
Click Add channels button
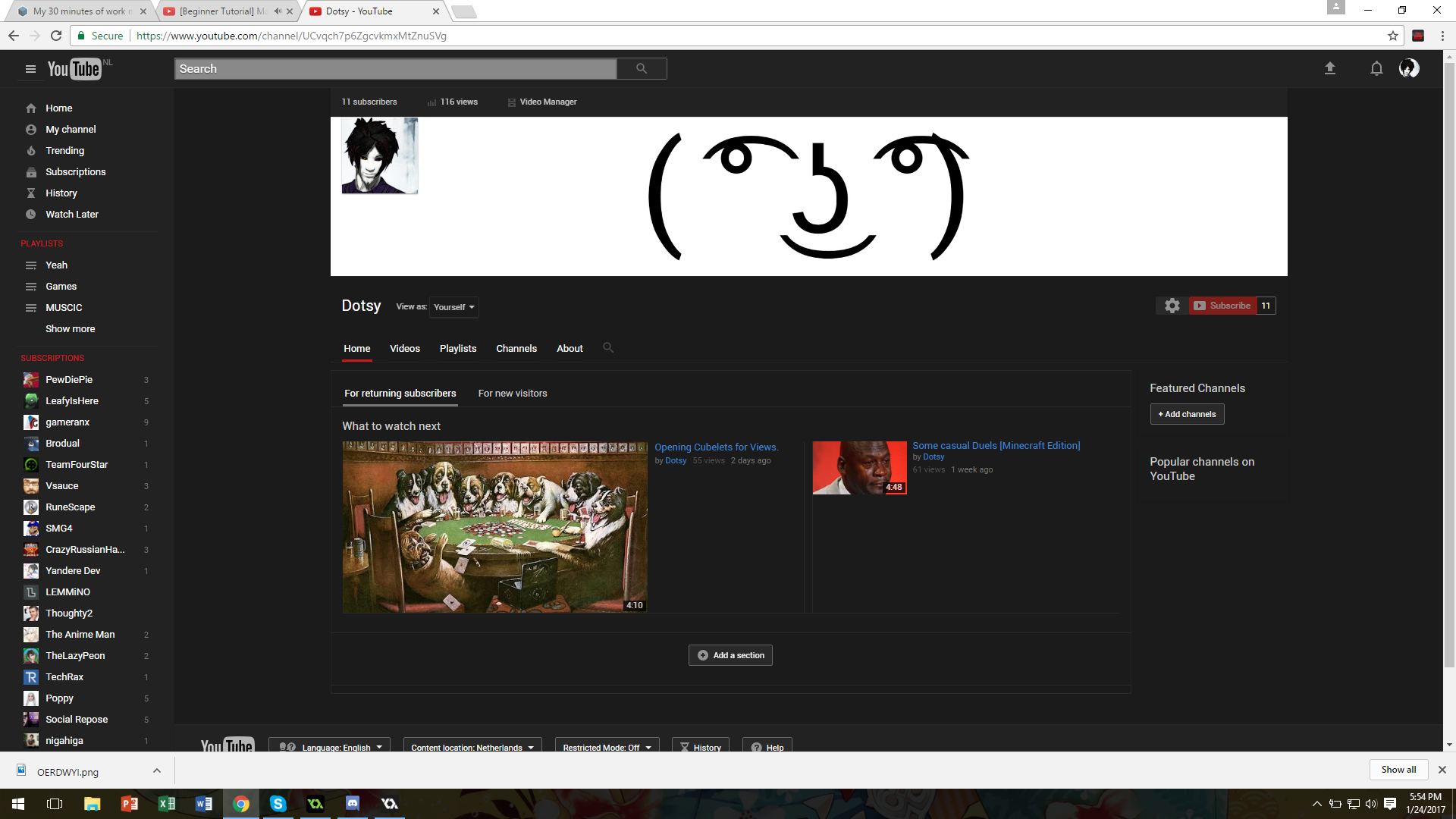[x=1187, y=414]
